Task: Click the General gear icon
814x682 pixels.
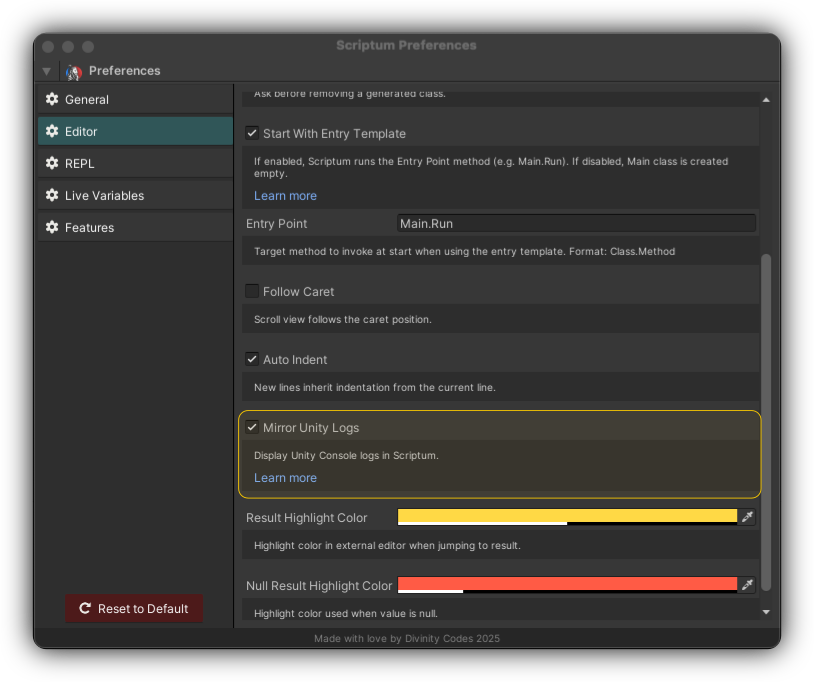Action: [x=52, y=99]
